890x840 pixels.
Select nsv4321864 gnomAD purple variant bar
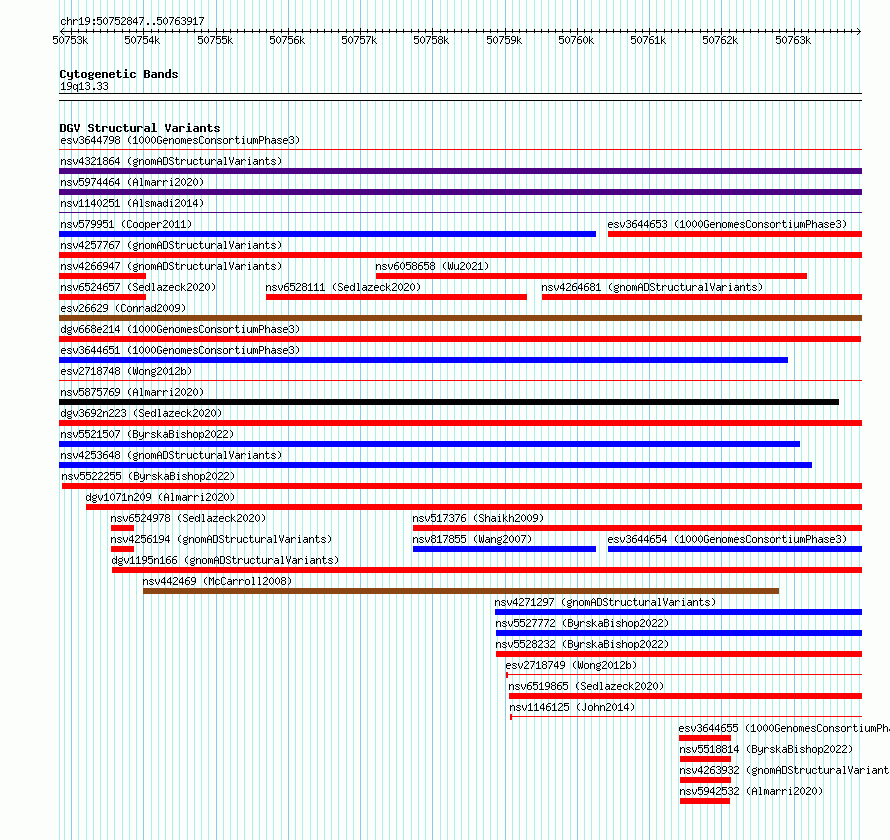point(460,171)
